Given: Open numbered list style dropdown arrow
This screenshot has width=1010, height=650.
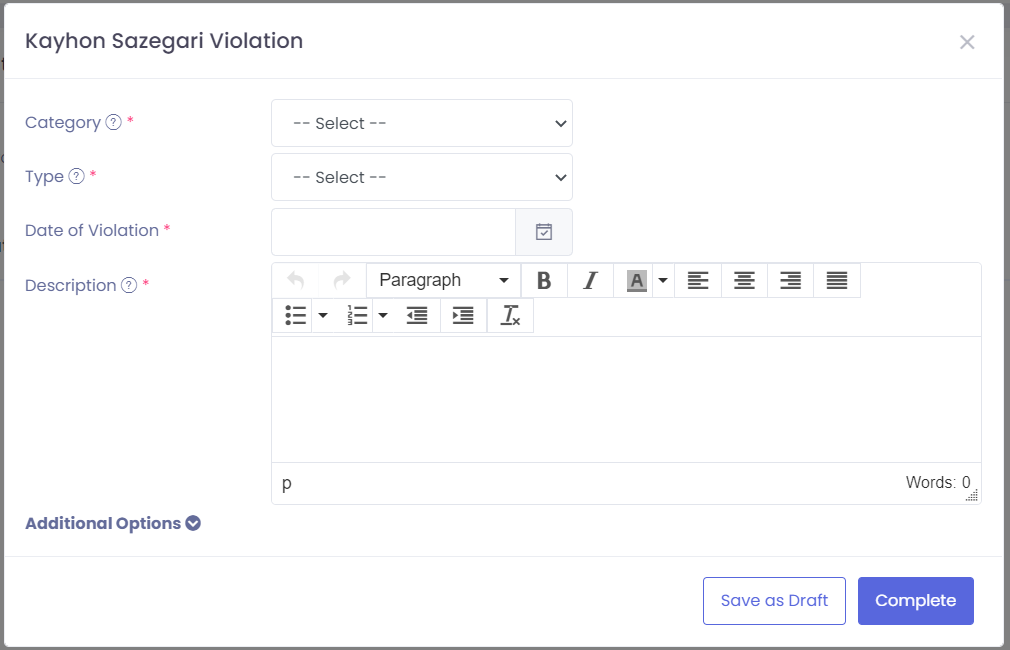Looking at the screenshot, I should [x=383, y=316].
